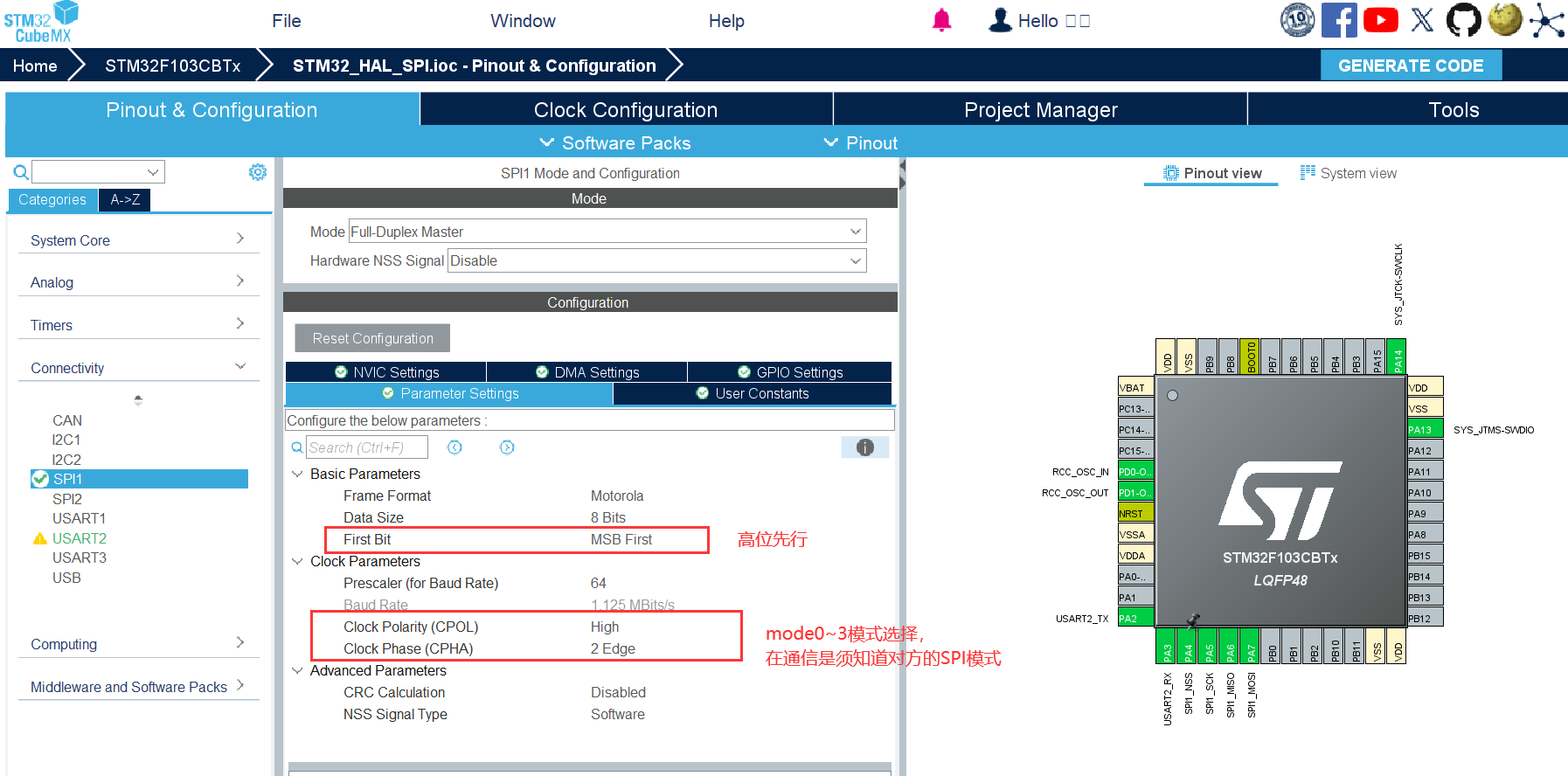
Task: Click the user account Hello icon
Action: 1000,20
